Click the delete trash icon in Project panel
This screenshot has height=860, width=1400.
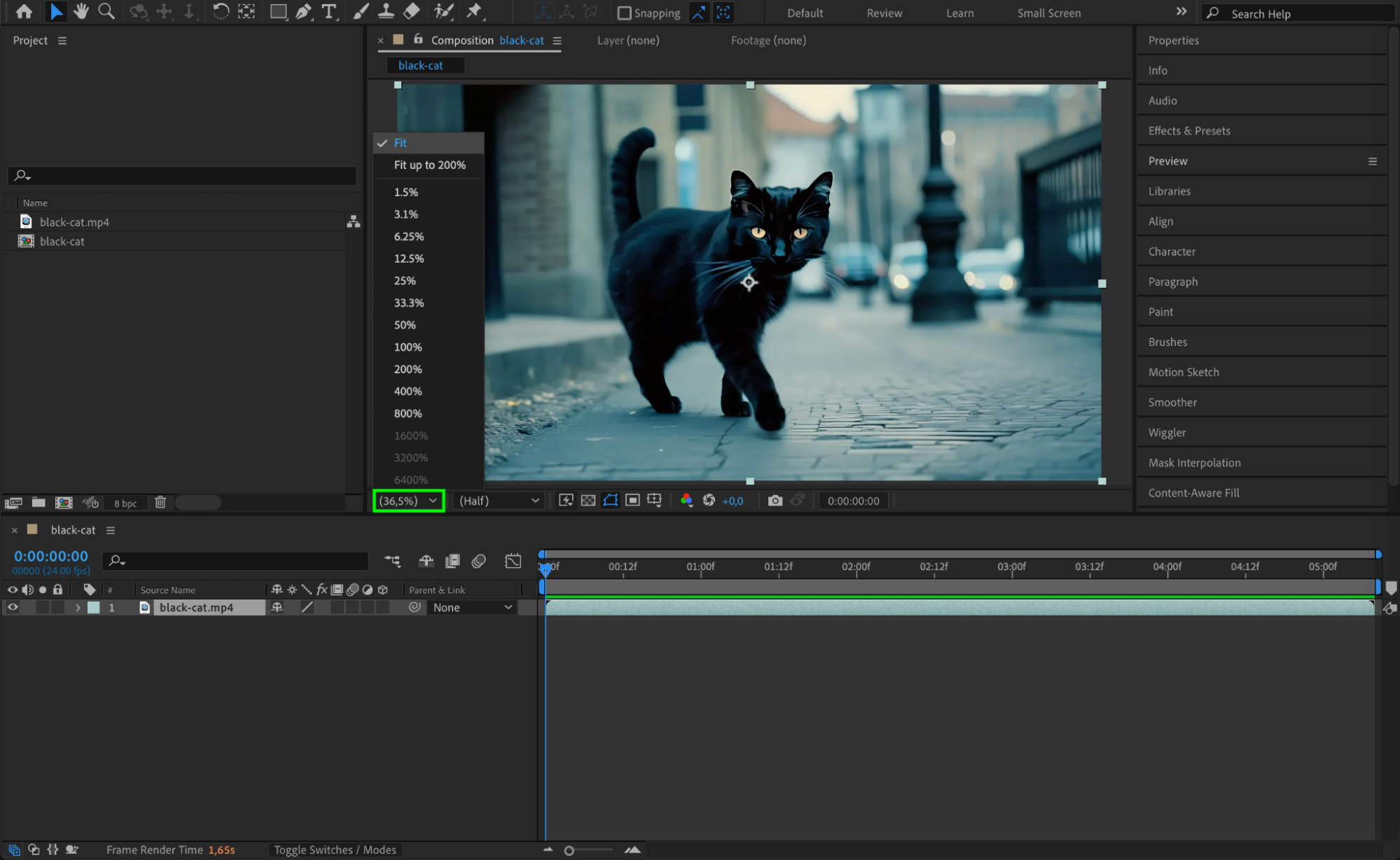pos(160,502)
